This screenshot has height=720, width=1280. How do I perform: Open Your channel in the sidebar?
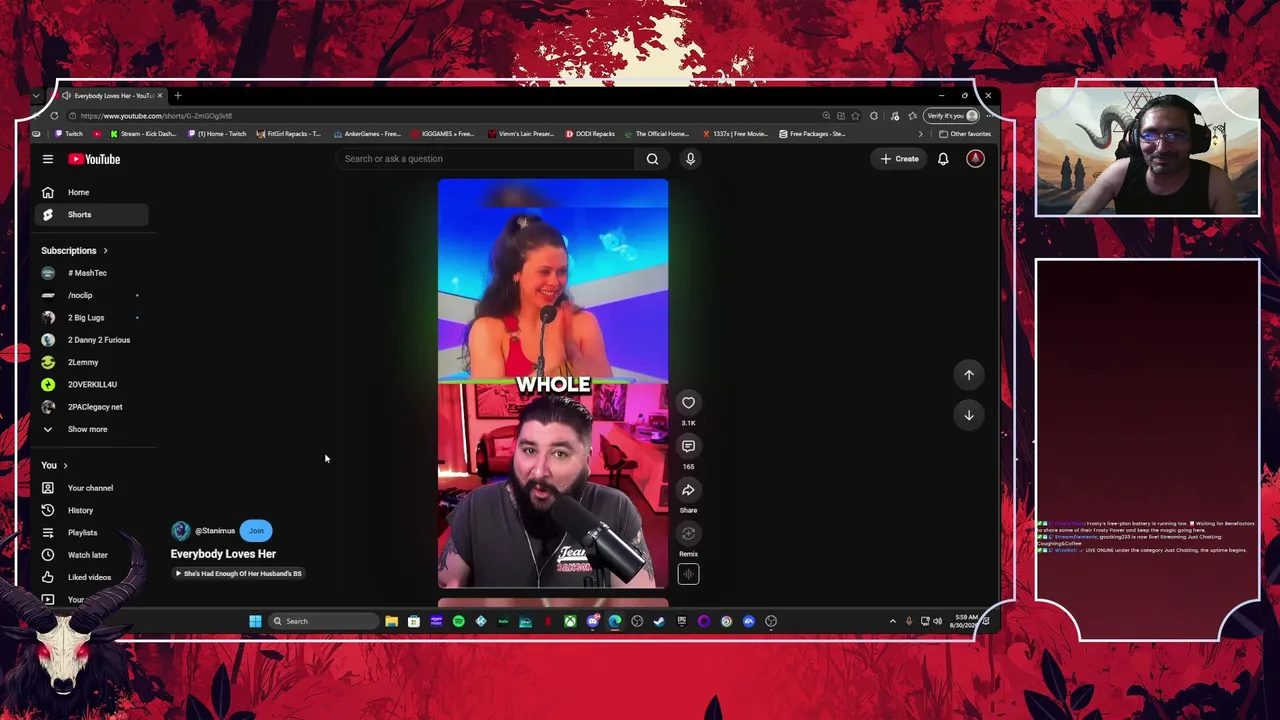coord(93,488)
